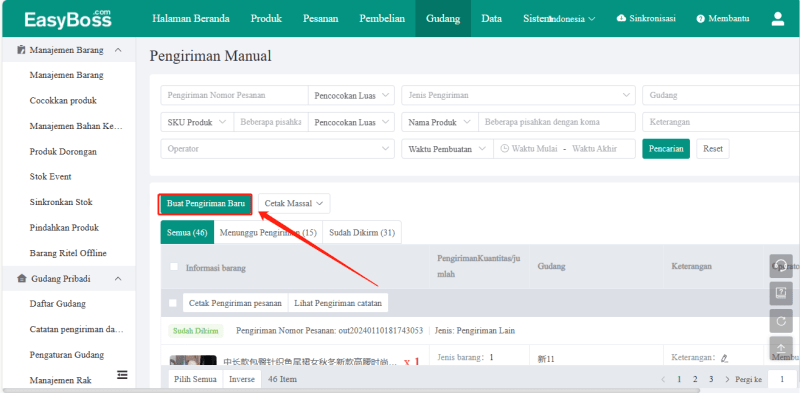Open the user profile avatar icon
This screenshot has height=393, width=800.
click(x=778, y=19)
